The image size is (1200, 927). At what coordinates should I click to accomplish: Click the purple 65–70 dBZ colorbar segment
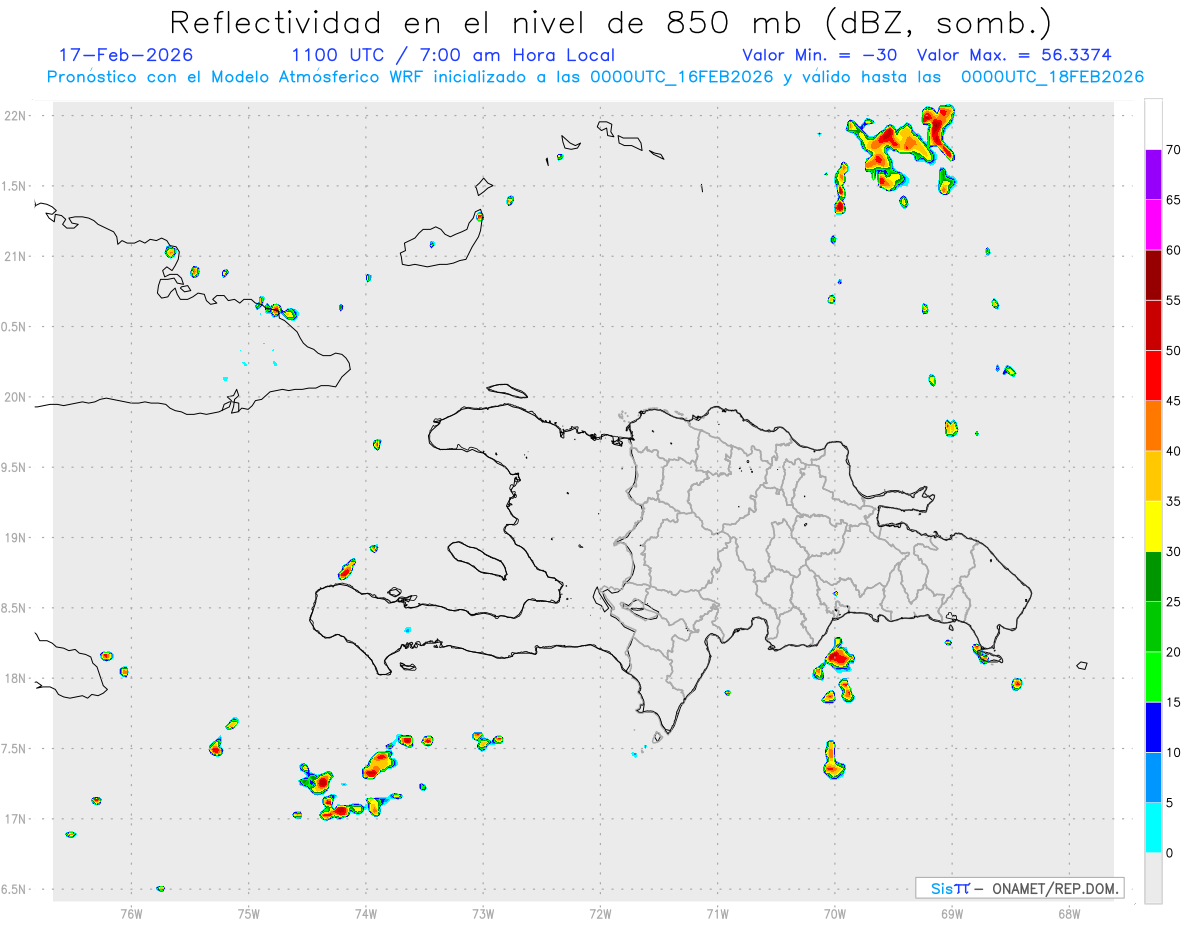click(x=1153, y=175)
